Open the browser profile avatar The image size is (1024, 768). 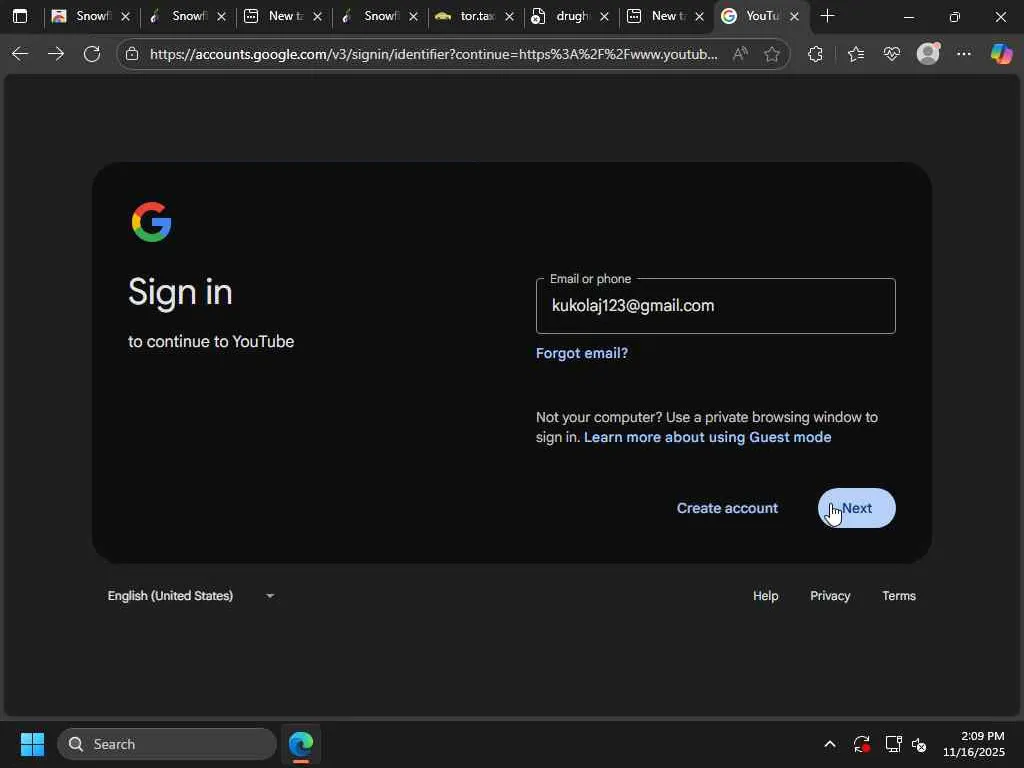point(928,54)
